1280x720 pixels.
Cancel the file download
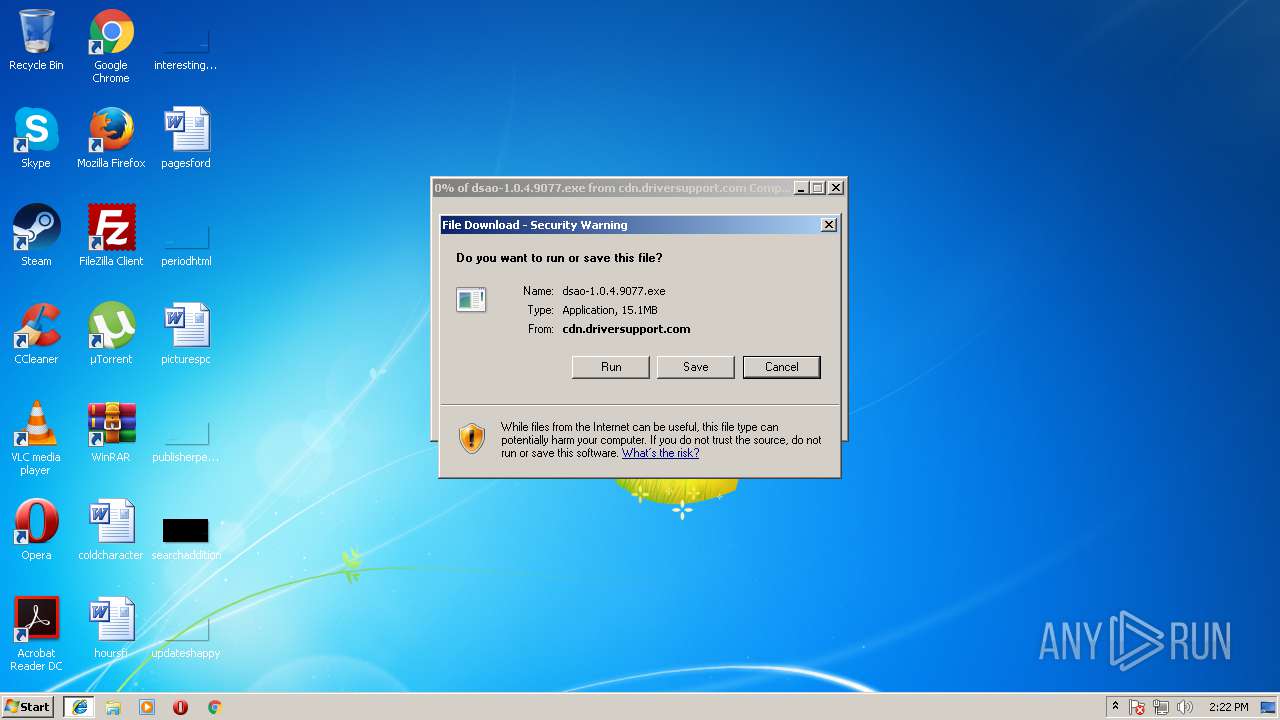[782, 367]
